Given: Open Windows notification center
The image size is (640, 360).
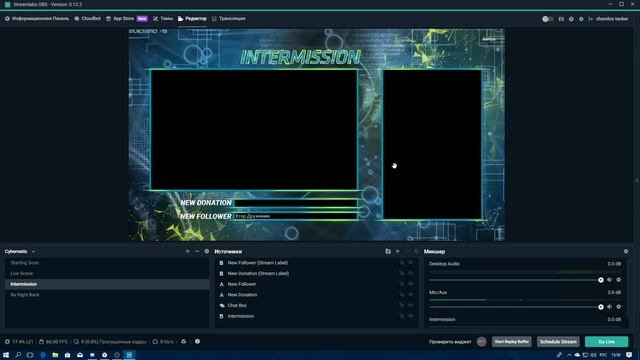Looking at the screenshot, I should (629, 355).
